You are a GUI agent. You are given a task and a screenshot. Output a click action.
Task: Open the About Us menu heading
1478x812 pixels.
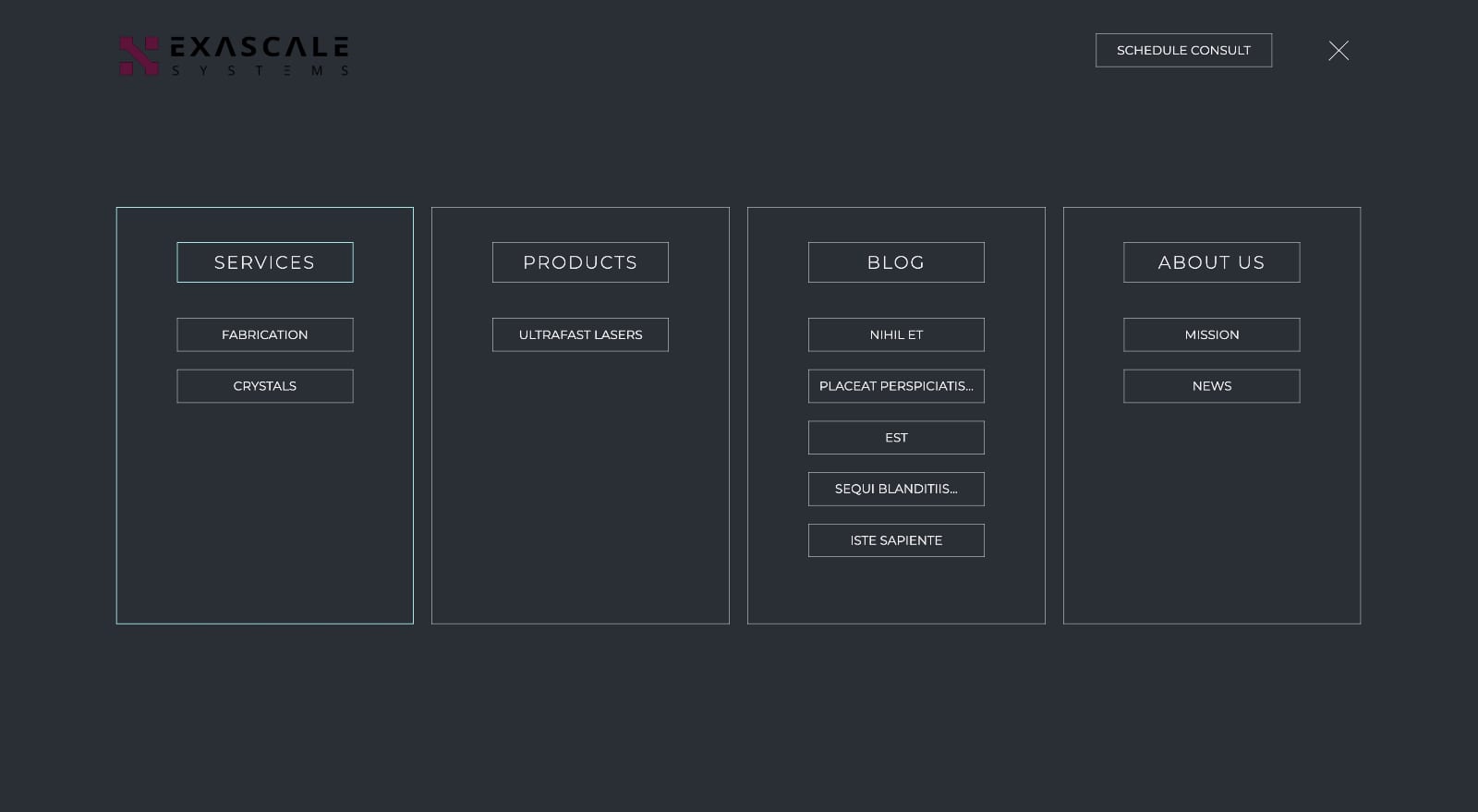click(x=1212, y=262)
